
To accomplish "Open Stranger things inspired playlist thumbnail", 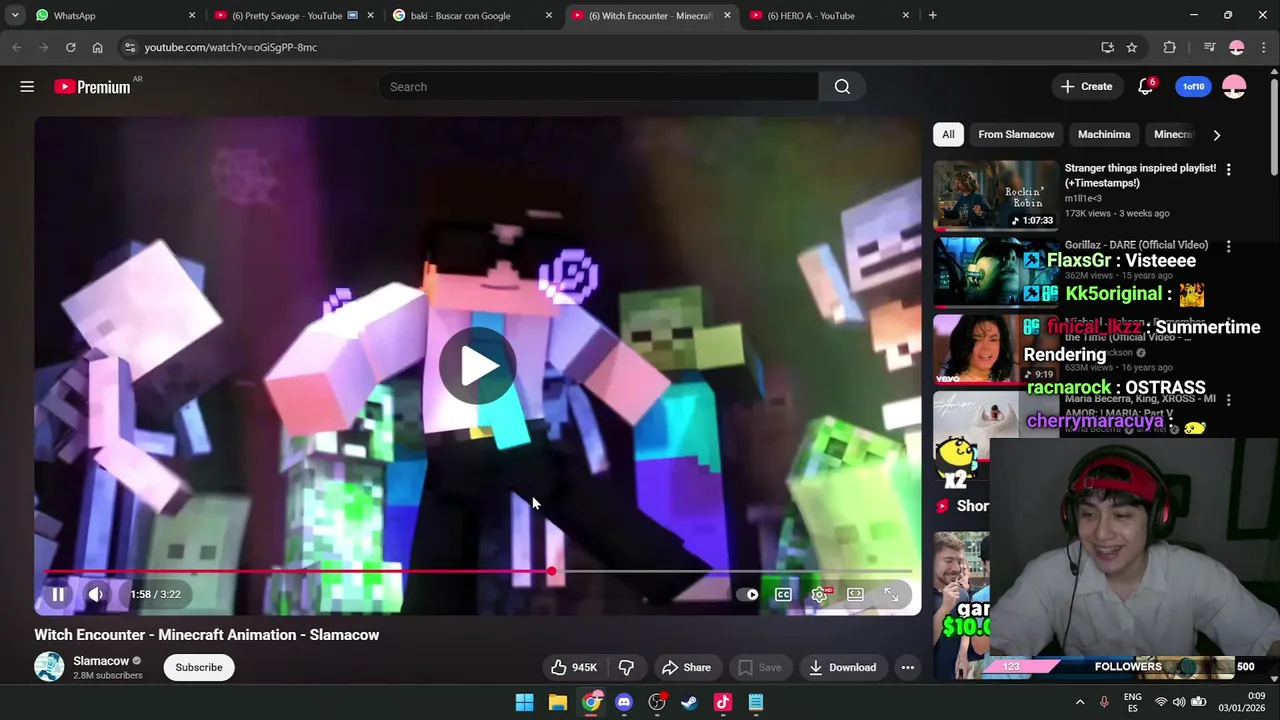I will 995,195.
